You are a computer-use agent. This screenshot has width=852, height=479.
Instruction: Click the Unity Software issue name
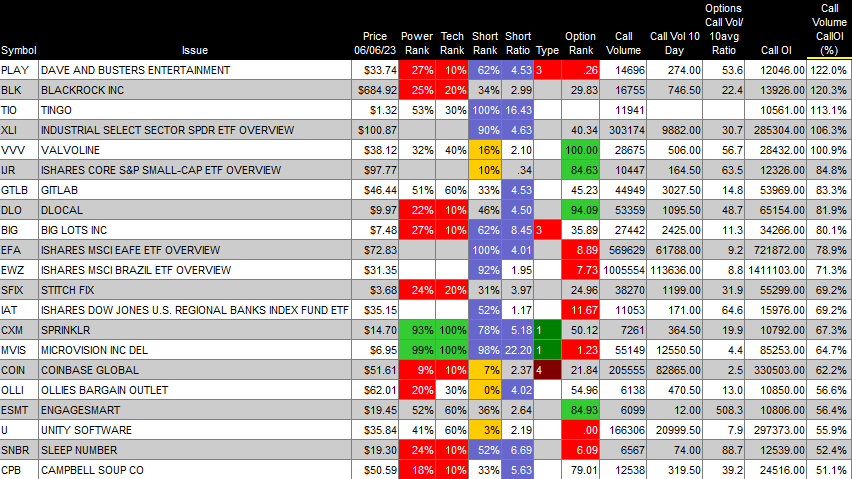(x=86, y=430)
